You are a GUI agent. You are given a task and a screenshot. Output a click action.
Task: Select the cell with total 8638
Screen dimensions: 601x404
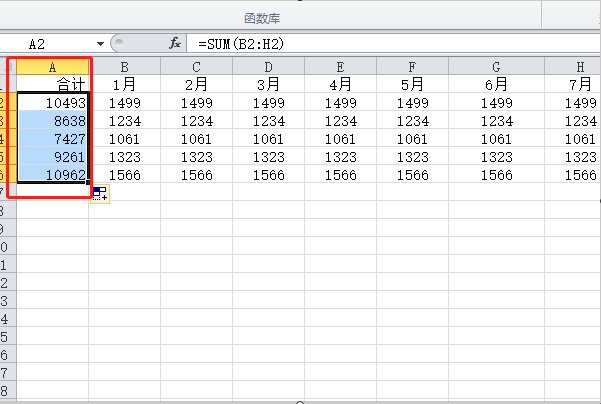click(52, 120)
